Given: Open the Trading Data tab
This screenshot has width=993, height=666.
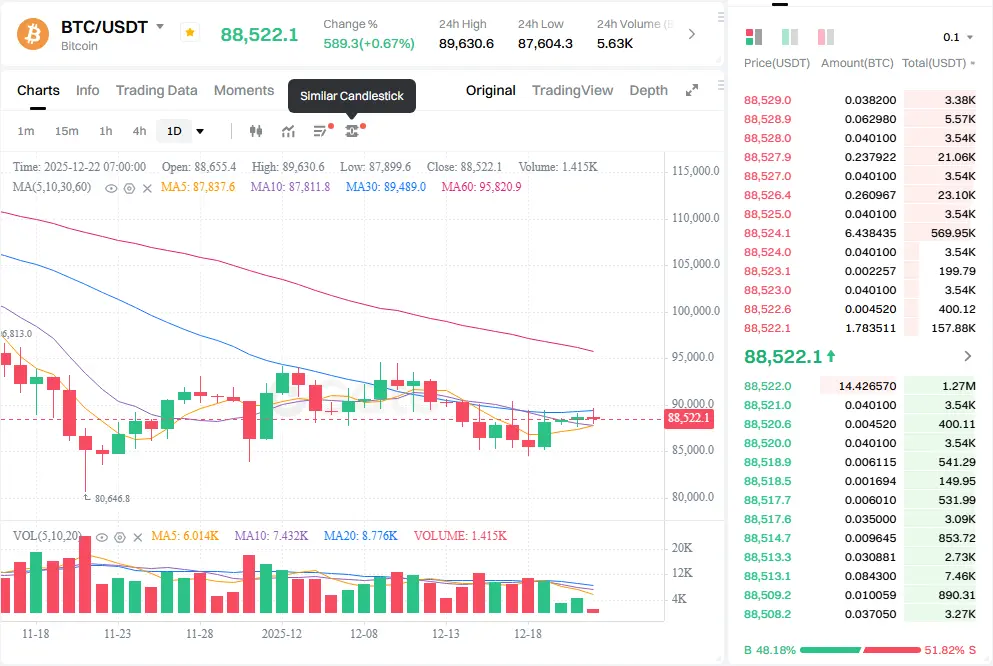Looking at the screenshot, I should (156, 91).
